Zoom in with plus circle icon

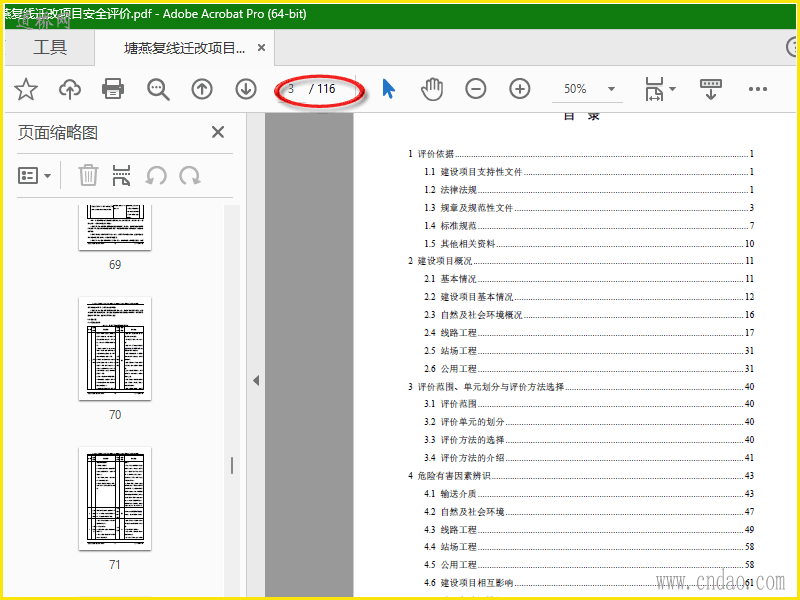(x=519, y=89)
